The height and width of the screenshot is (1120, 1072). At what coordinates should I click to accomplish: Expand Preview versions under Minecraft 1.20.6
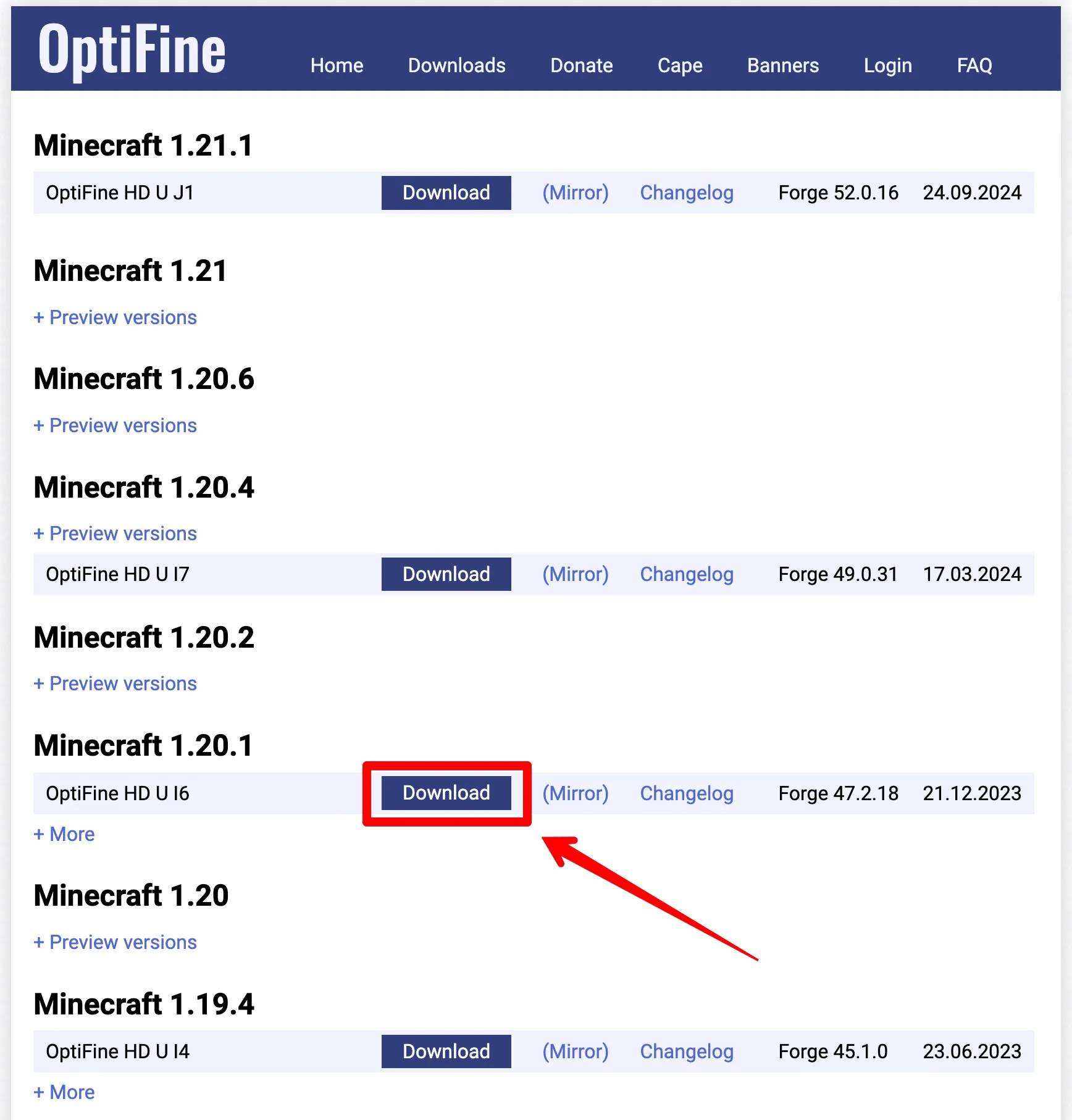point(115,425)
